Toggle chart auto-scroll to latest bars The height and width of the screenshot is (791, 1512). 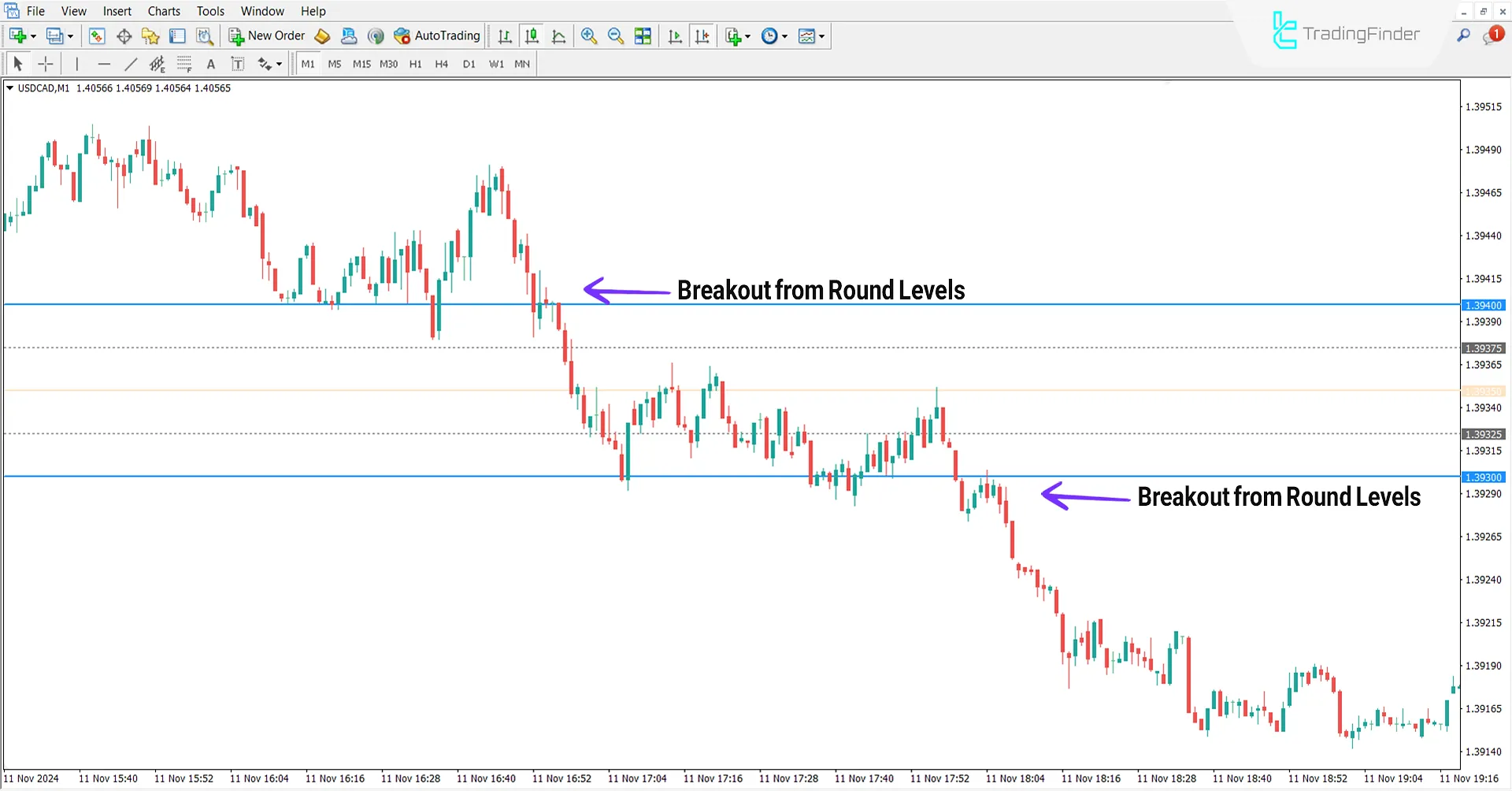pyautogui.click(x=674, y=35)
